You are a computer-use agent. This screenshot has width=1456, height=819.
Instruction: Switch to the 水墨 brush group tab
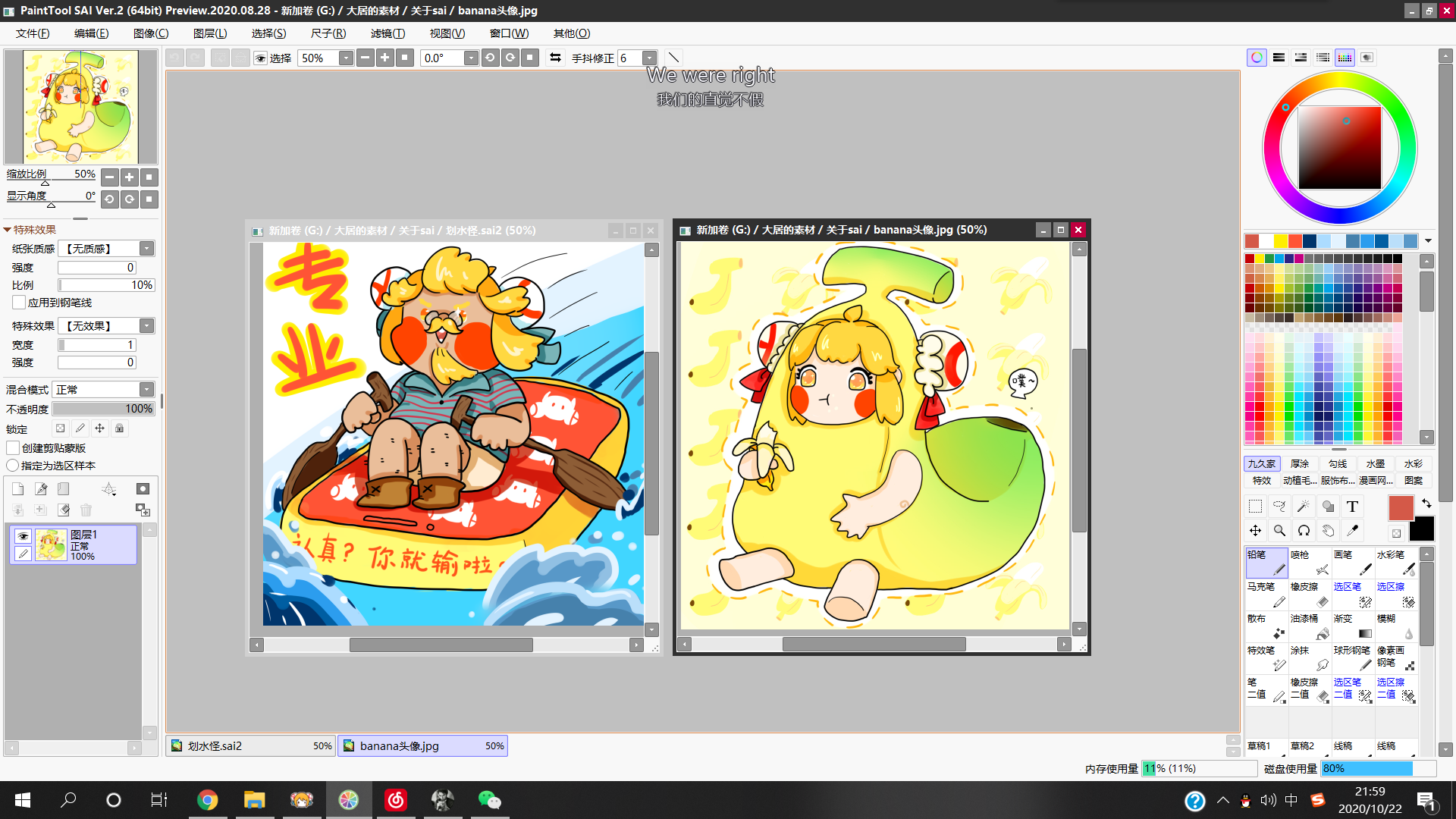(x=1376, y=464)
